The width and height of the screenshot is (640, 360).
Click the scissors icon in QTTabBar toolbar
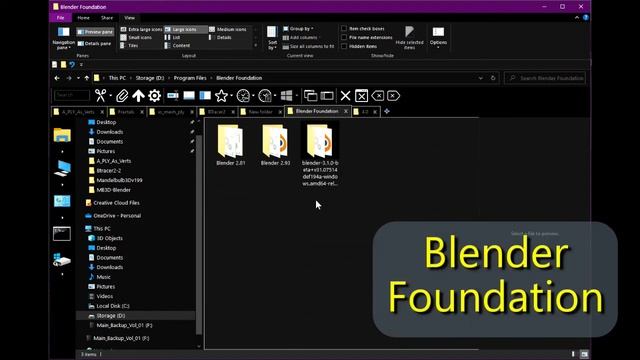coord(100,96)
